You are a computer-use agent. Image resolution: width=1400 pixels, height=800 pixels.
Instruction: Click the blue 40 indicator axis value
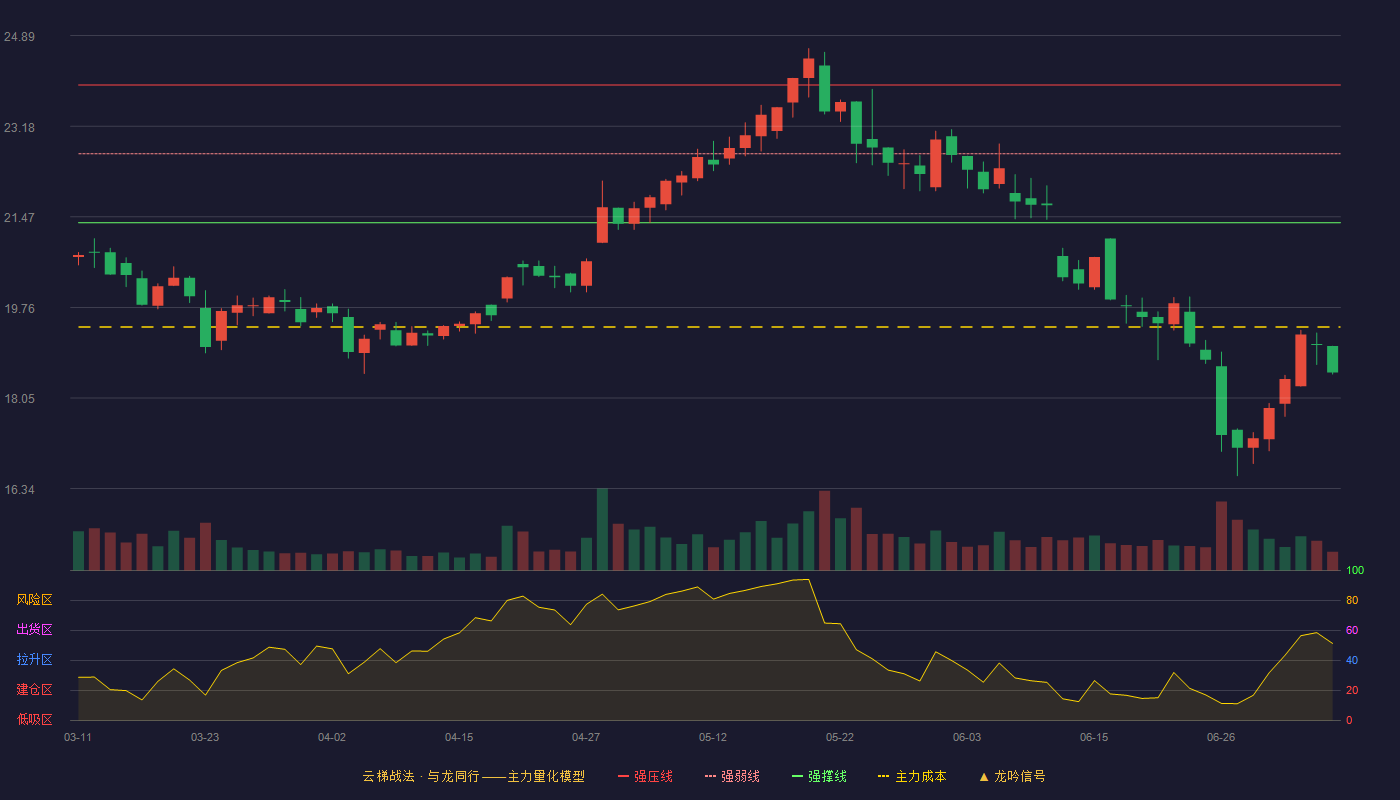pos(1352,660)
